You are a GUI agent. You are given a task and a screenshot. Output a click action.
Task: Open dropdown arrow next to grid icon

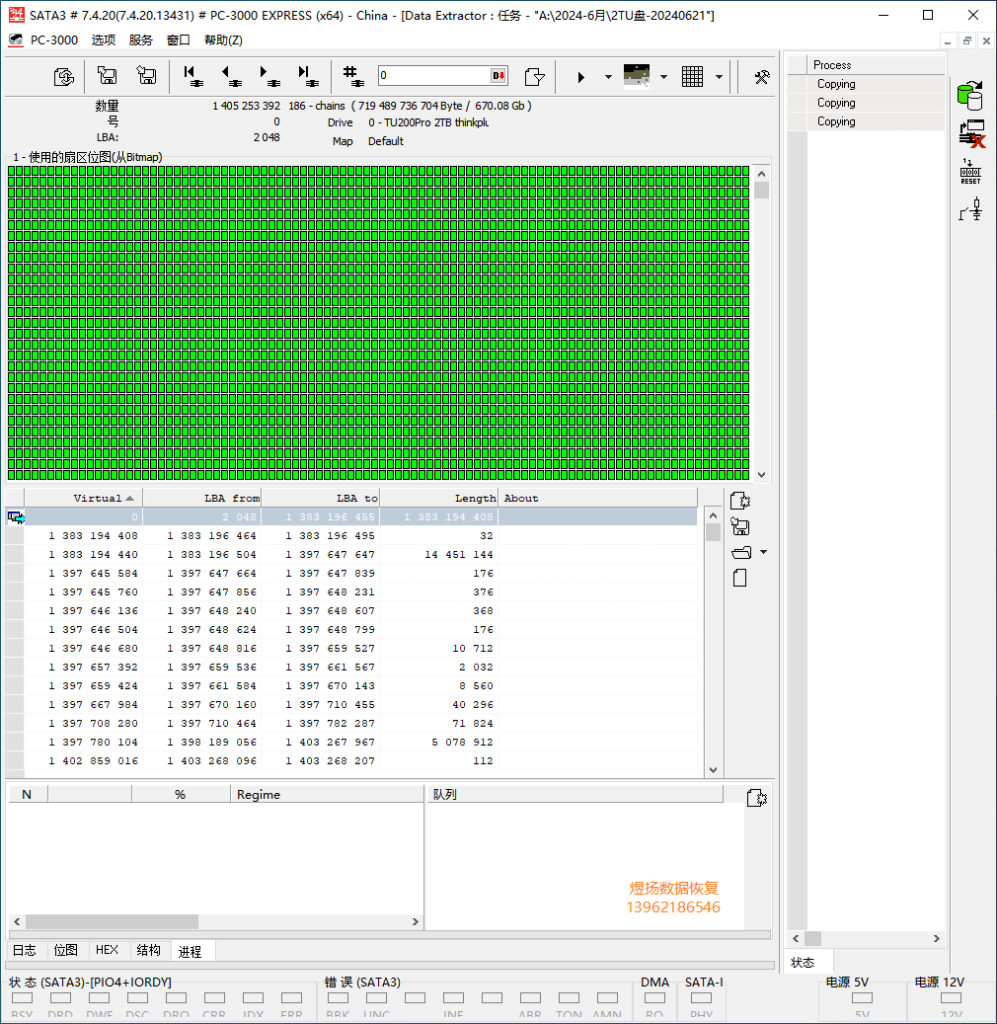click(x=719, y=77)
